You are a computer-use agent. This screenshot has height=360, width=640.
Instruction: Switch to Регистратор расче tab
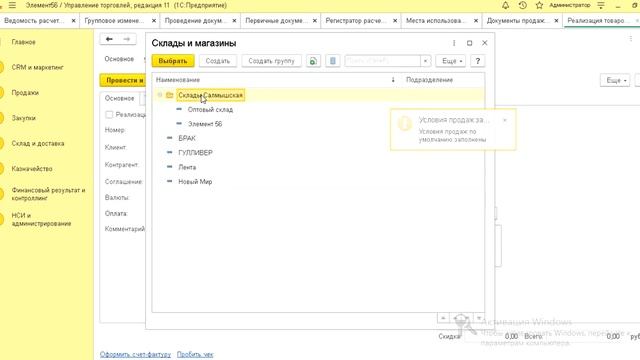click(356, 20)
